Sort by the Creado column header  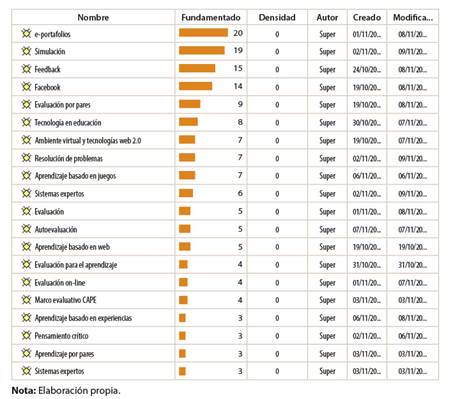click(367, 17)
